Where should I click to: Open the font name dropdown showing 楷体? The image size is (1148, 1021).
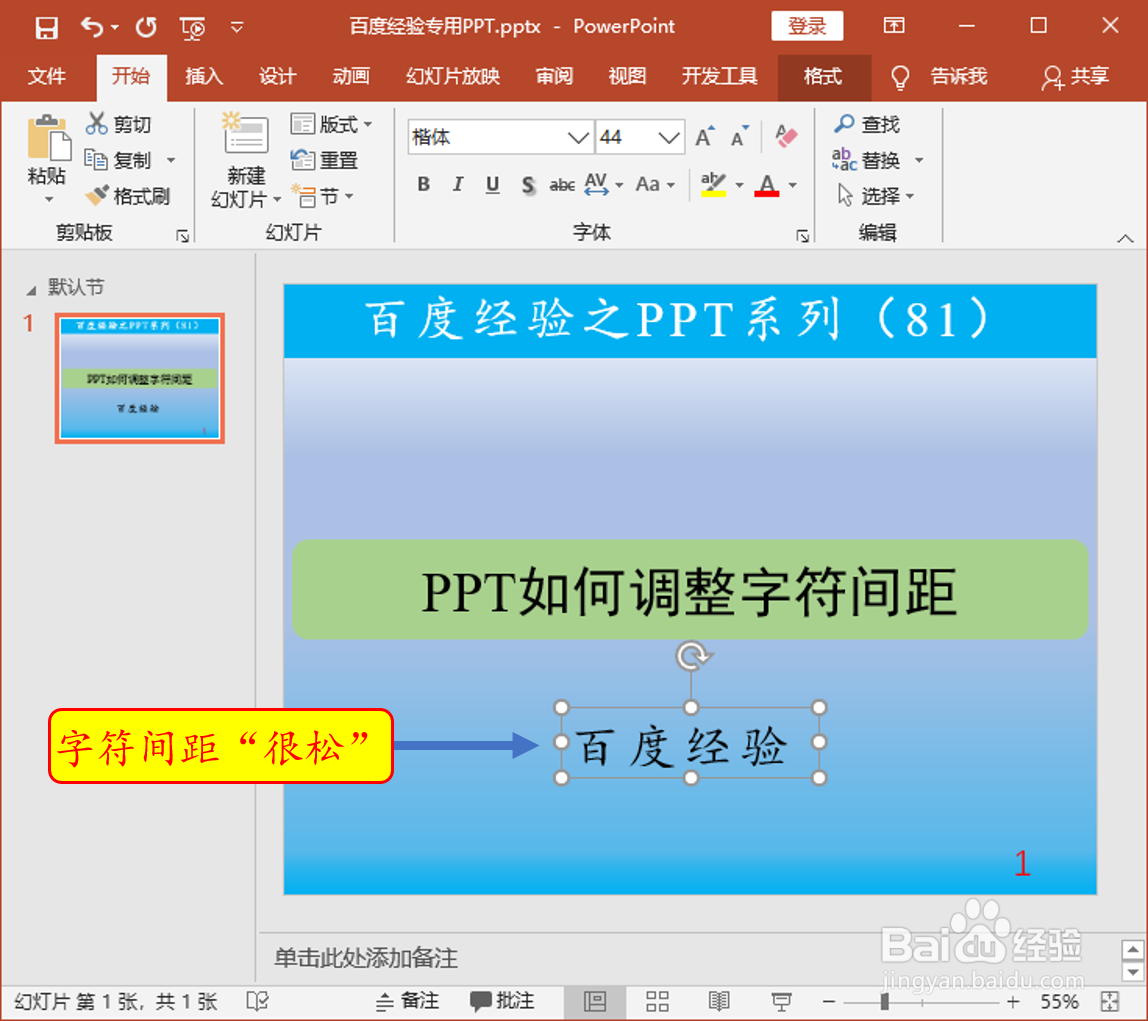[x=578, y=137]
